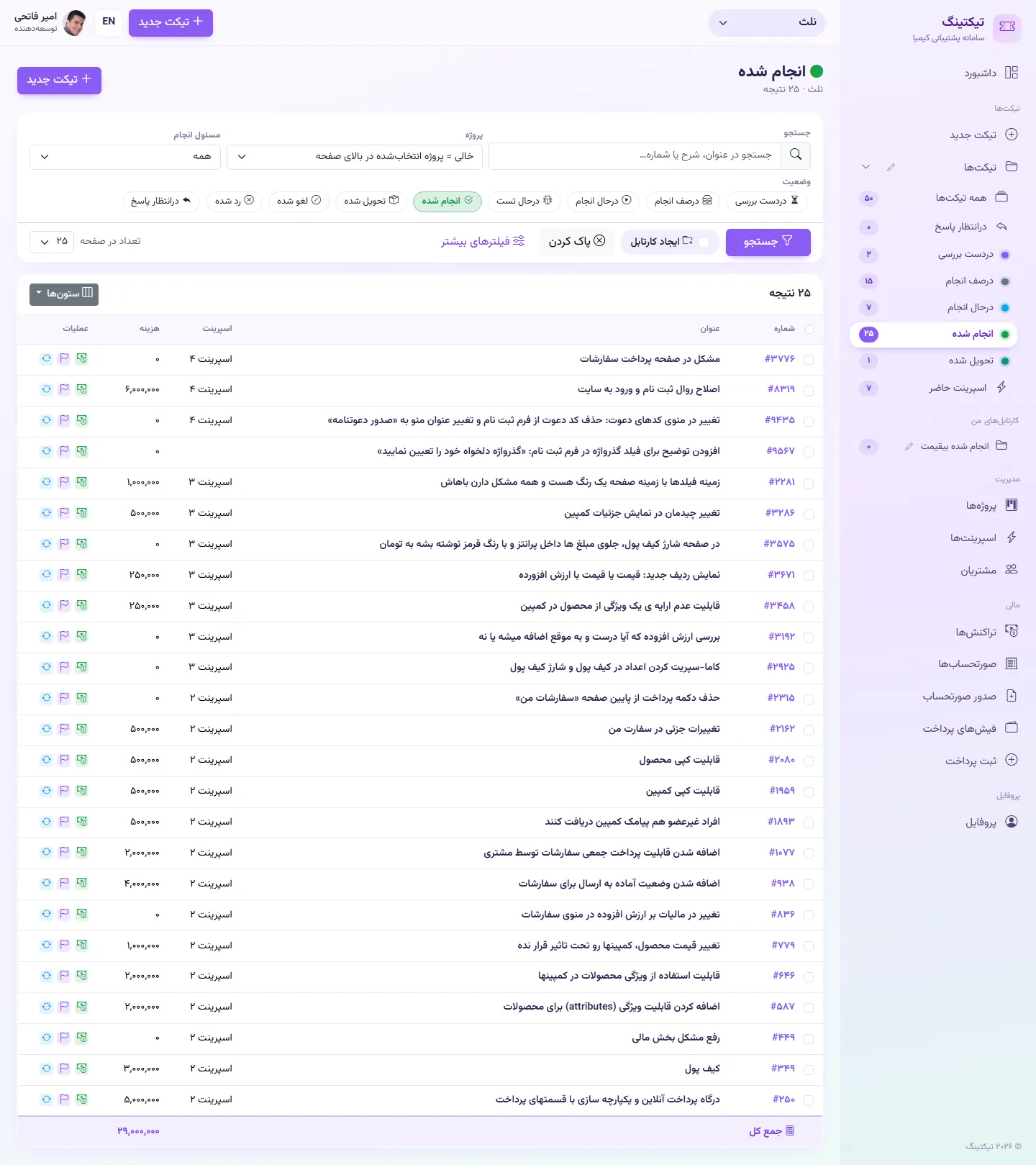Switch language with the EN button
Viewport: 1036px width, 1165px height.
pos(109,22)
